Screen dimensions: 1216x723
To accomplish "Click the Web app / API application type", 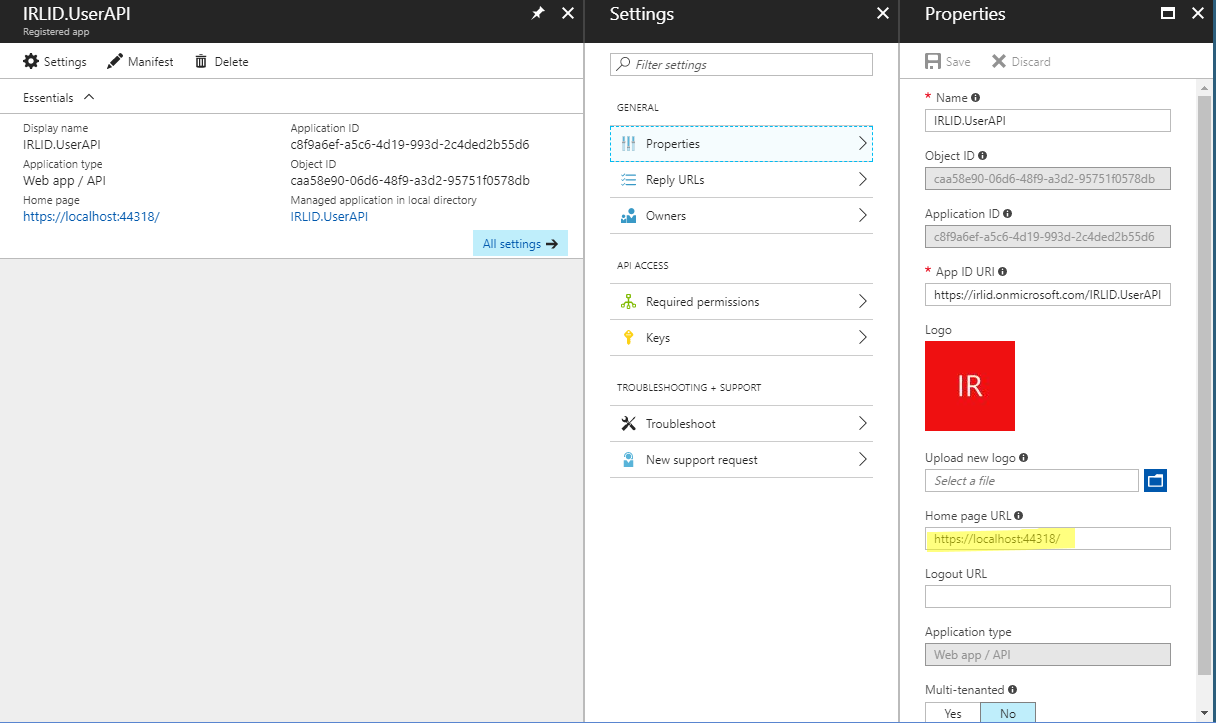I will tap(64, 180).
